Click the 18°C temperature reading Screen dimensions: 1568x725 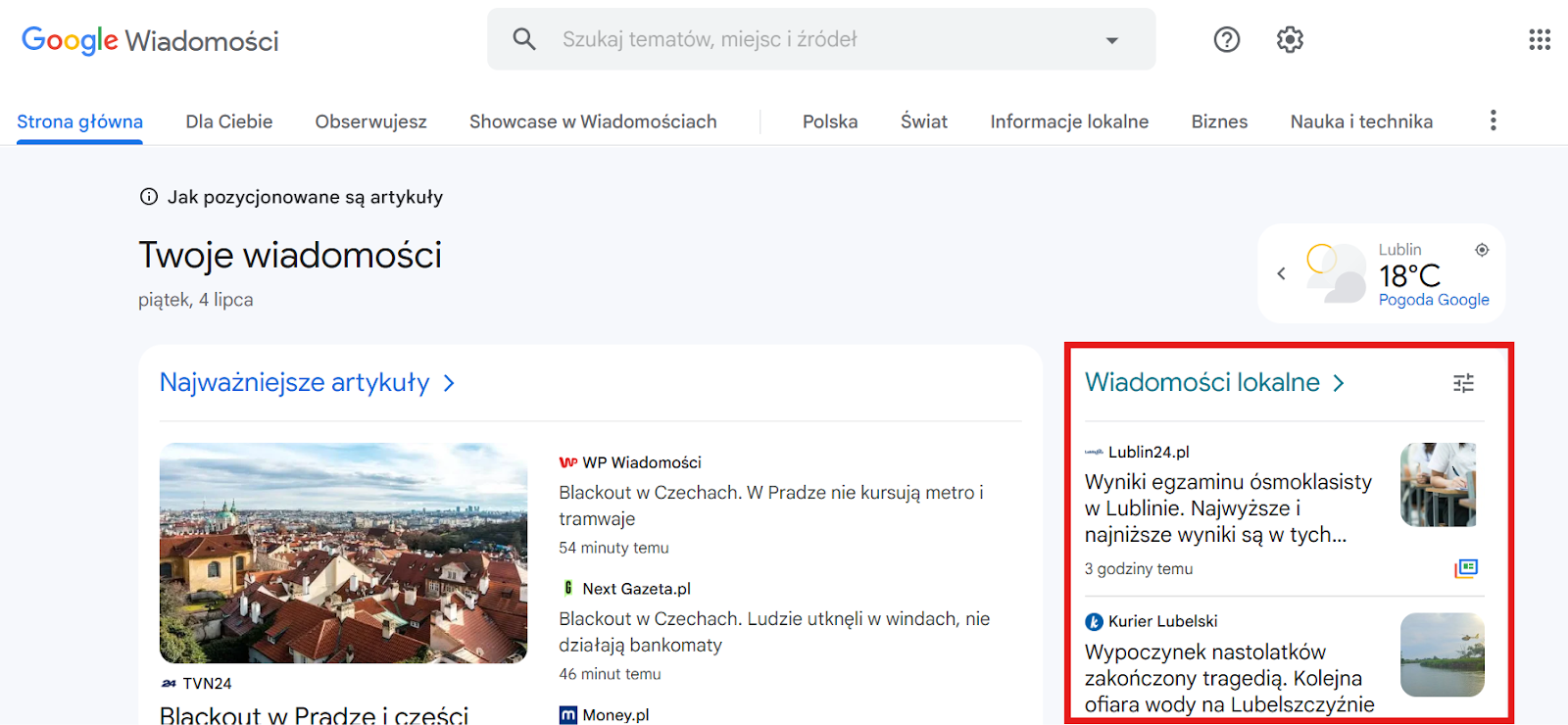point(1409,275)
